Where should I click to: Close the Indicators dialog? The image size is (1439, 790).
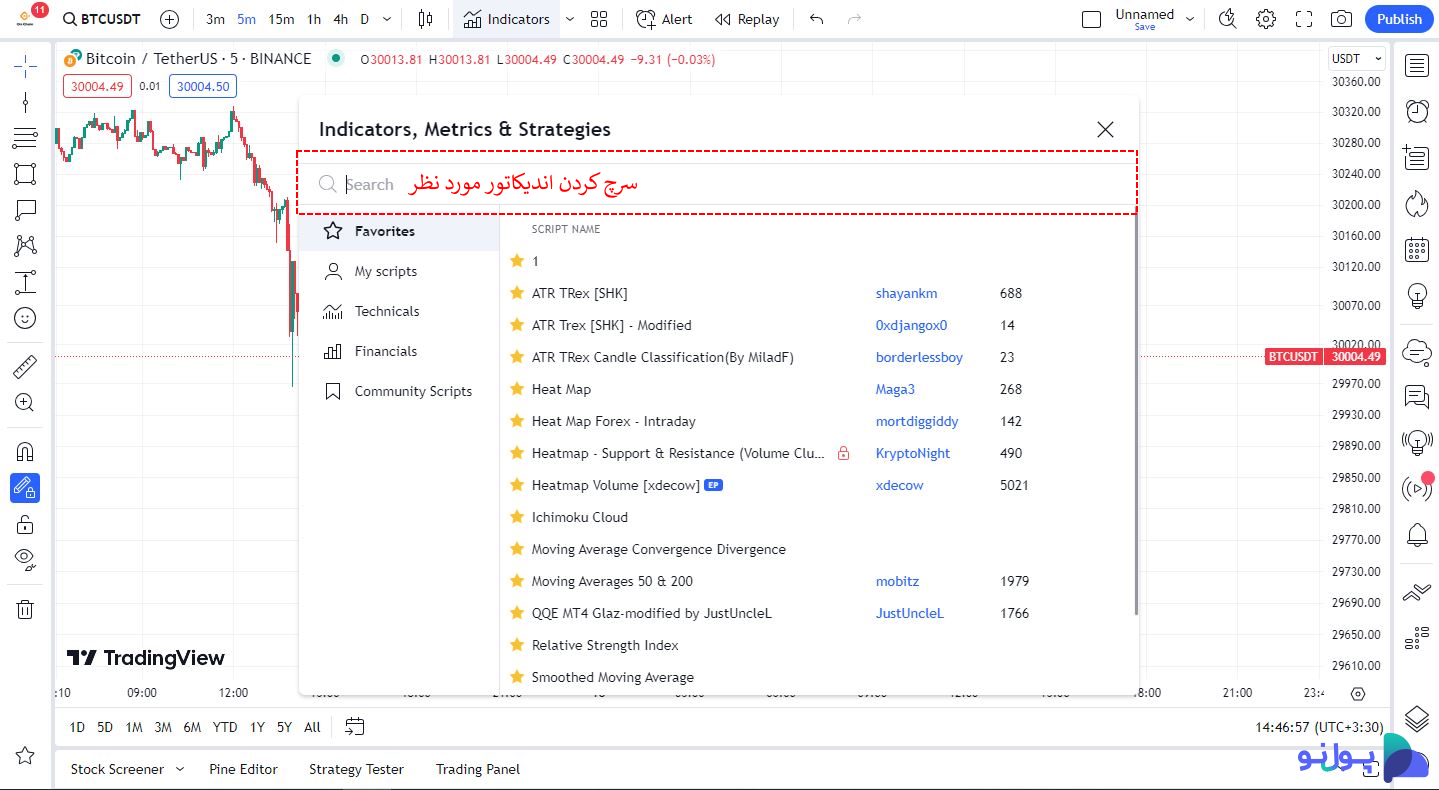pyautogui.click(x=1105, y=129)
